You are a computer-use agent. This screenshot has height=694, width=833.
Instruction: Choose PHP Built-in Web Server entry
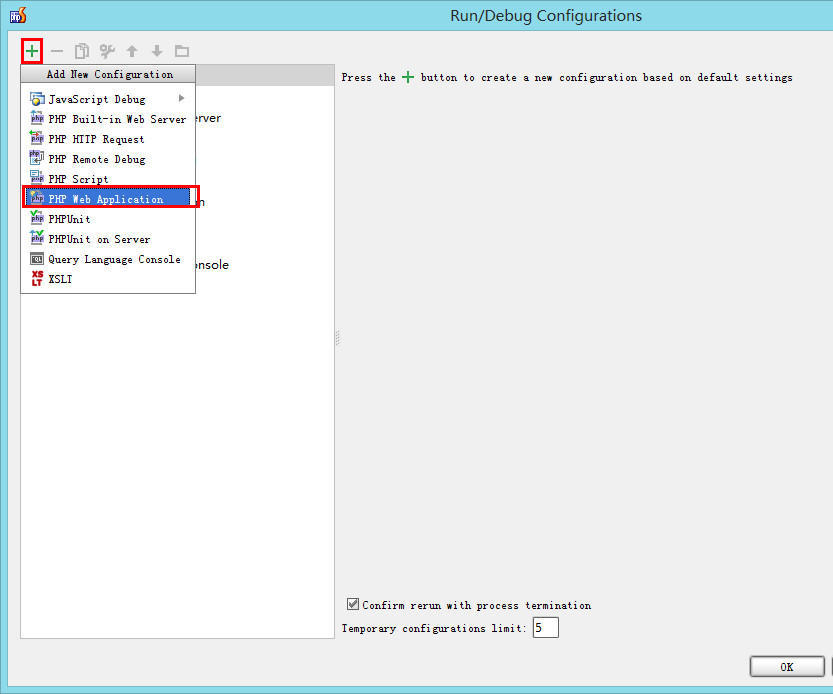[108, 119]
